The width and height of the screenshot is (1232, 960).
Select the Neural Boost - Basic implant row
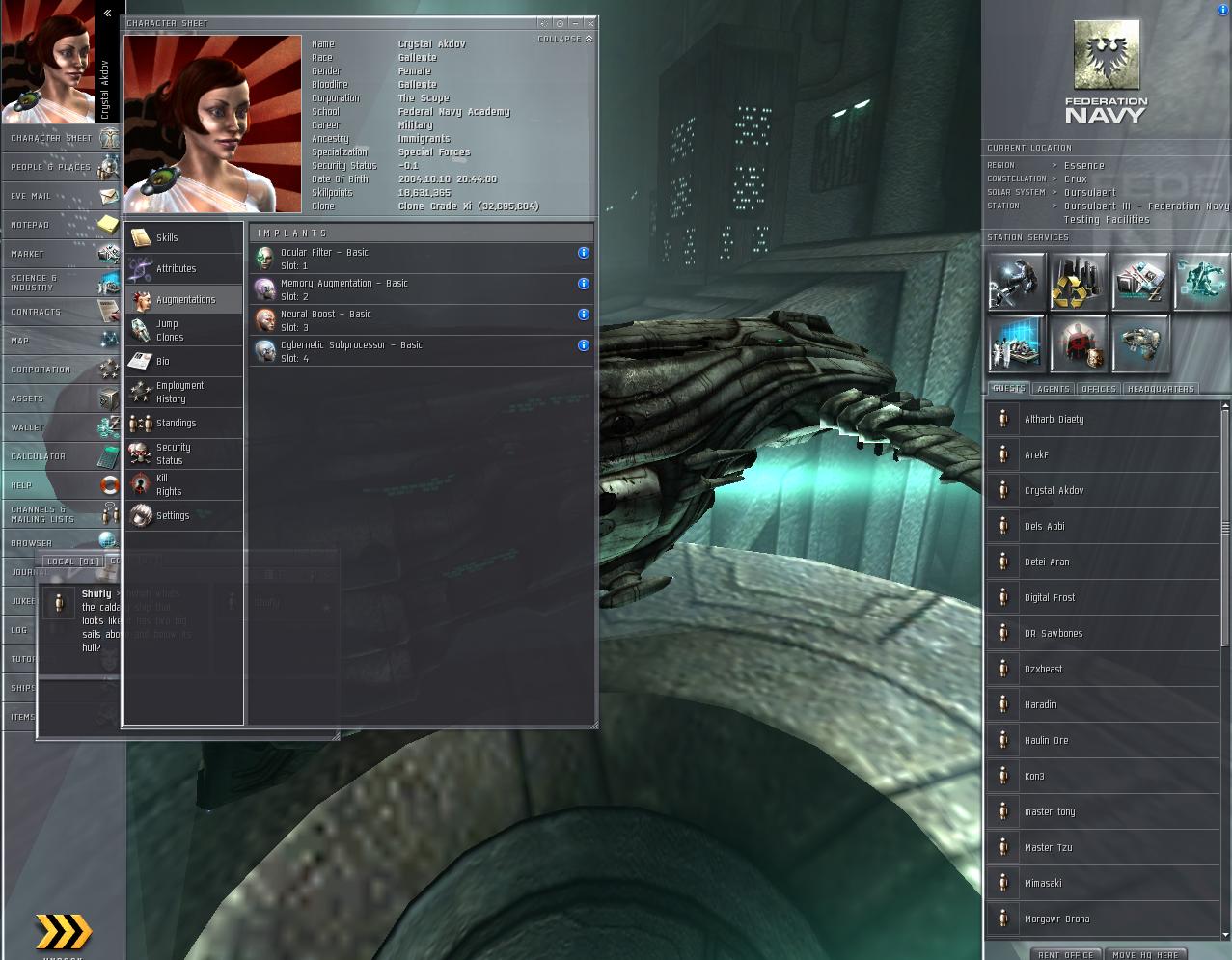point(422,320)
